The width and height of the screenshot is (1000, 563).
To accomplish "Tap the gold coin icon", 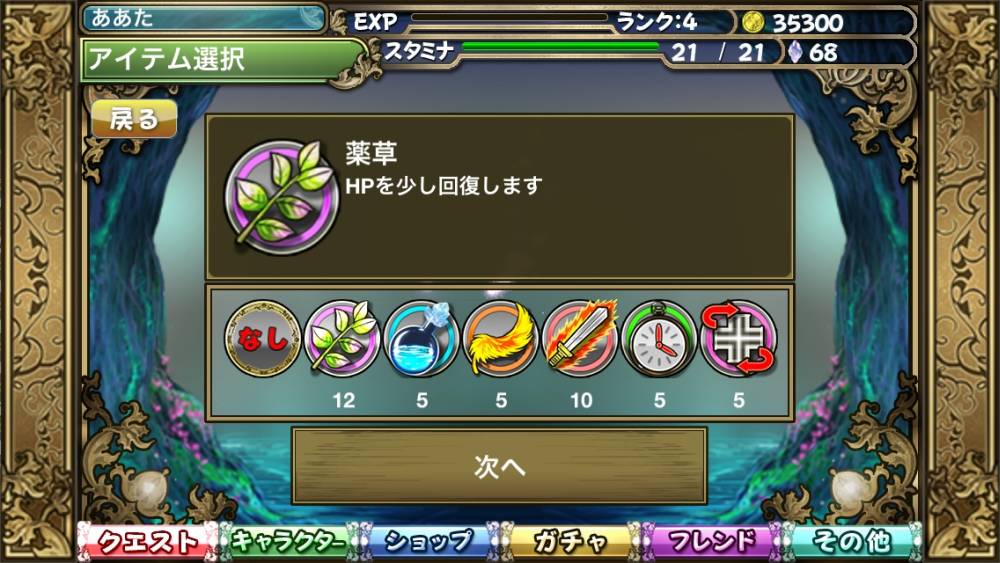I will (753, 22).
